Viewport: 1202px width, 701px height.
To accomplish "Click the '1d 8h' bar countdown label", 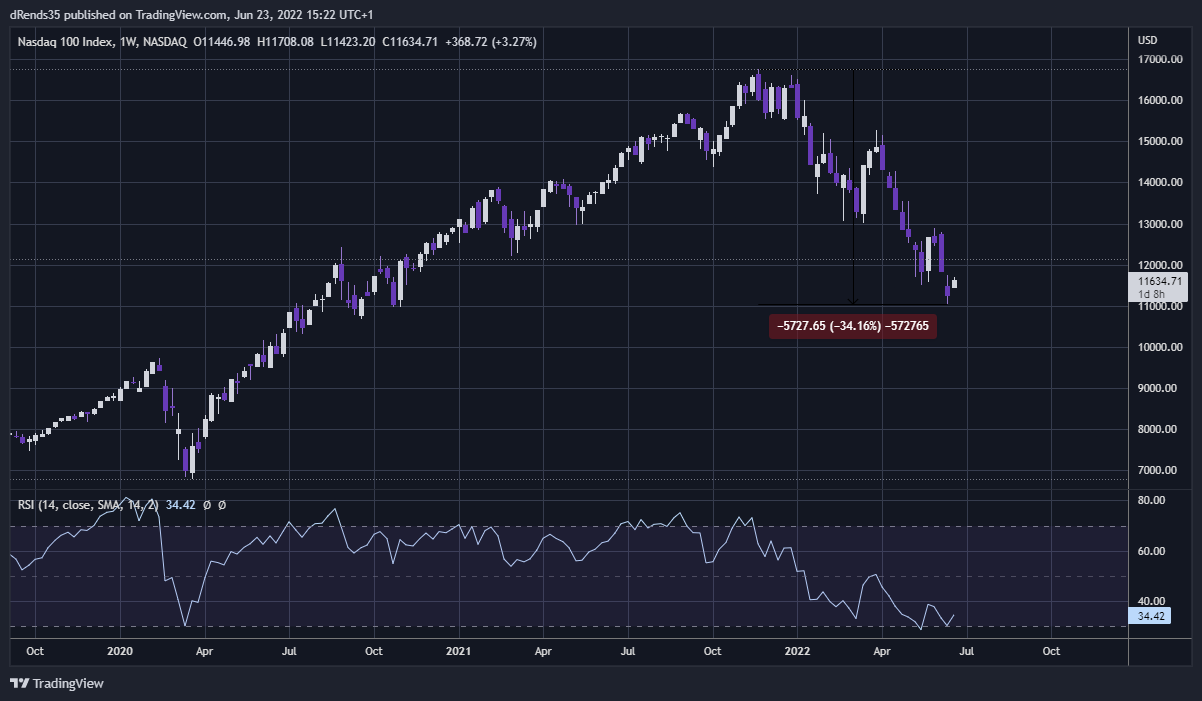I will coord(1152,295).
